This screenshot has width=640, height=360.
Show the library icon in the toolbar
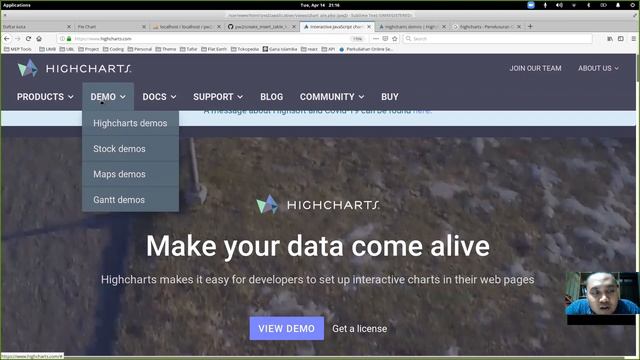(x=610, y=38)
